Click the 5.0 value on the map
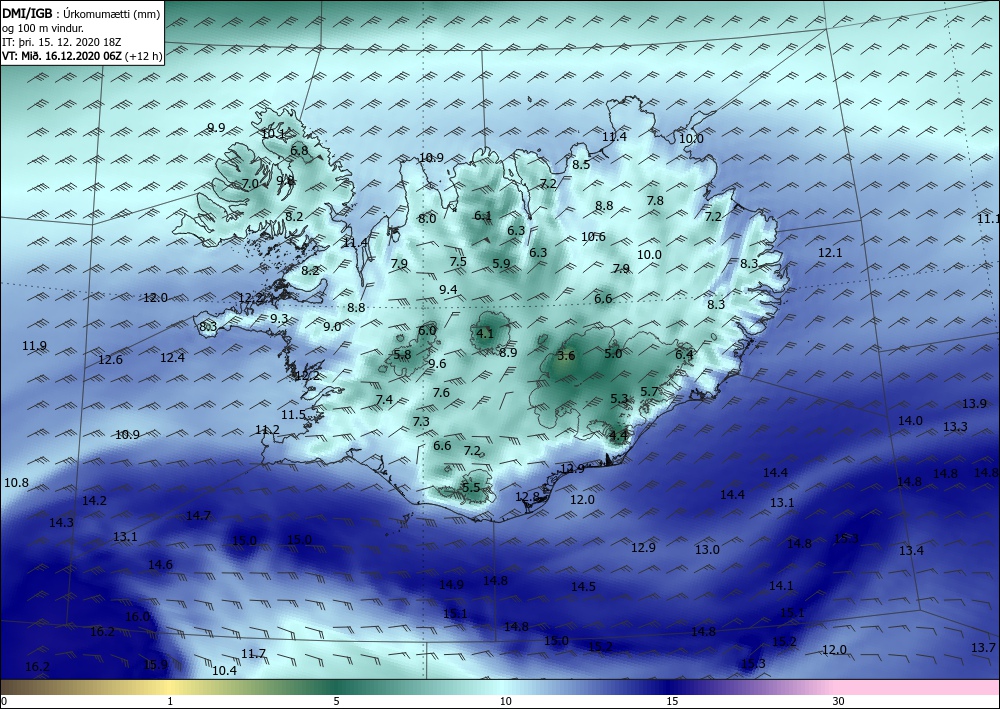 coord(613,353)
